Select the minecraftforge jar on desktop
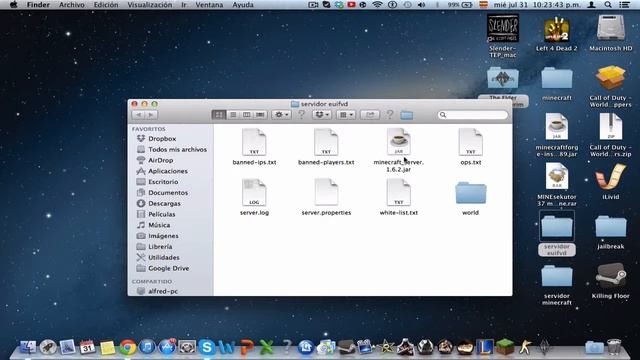 pyautogui.click(x=557, y=135)
